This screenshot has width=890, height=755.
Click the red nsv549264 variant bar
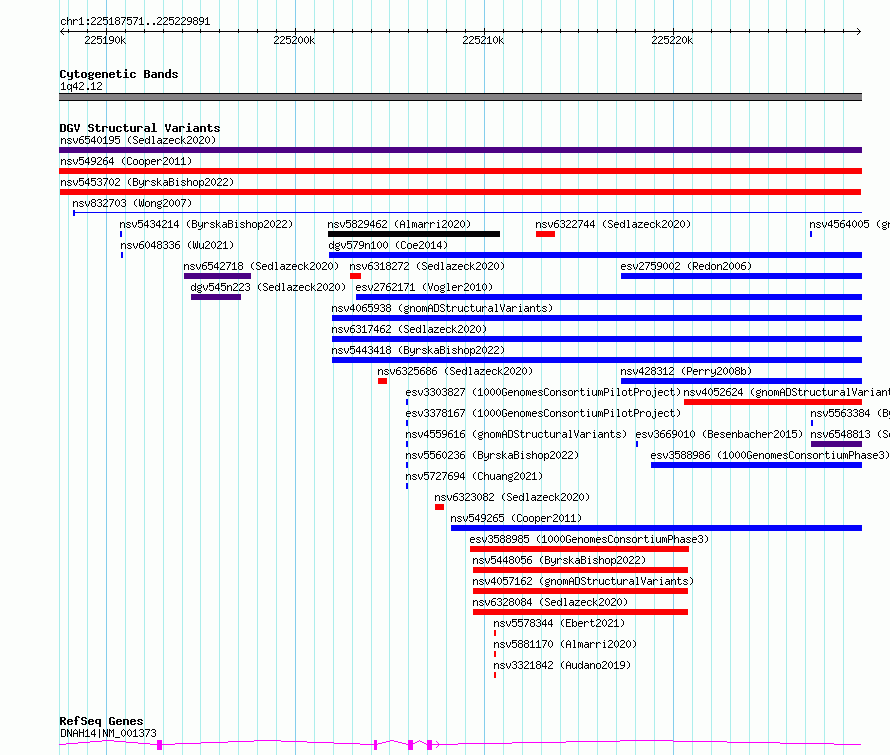coord(460,171)
